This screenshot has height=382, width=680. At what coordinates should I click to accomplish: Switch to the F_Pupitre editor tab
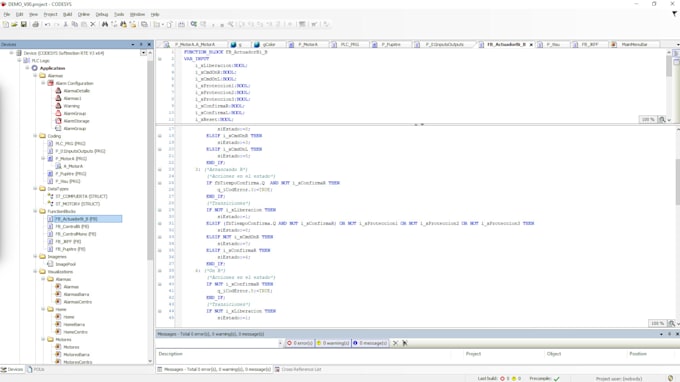click(391, 44)
